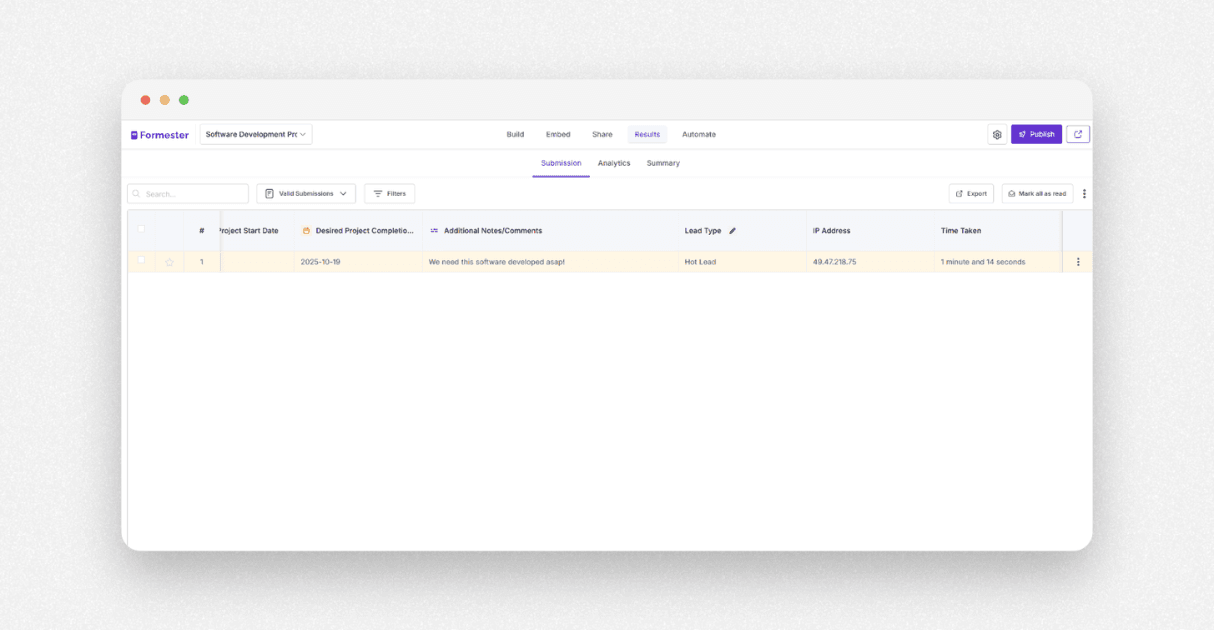The height and width of the screenshot is (630, 1214).
Task: Switch to the Embed tab
Action: pyautogui.click(x=558, y=134)
